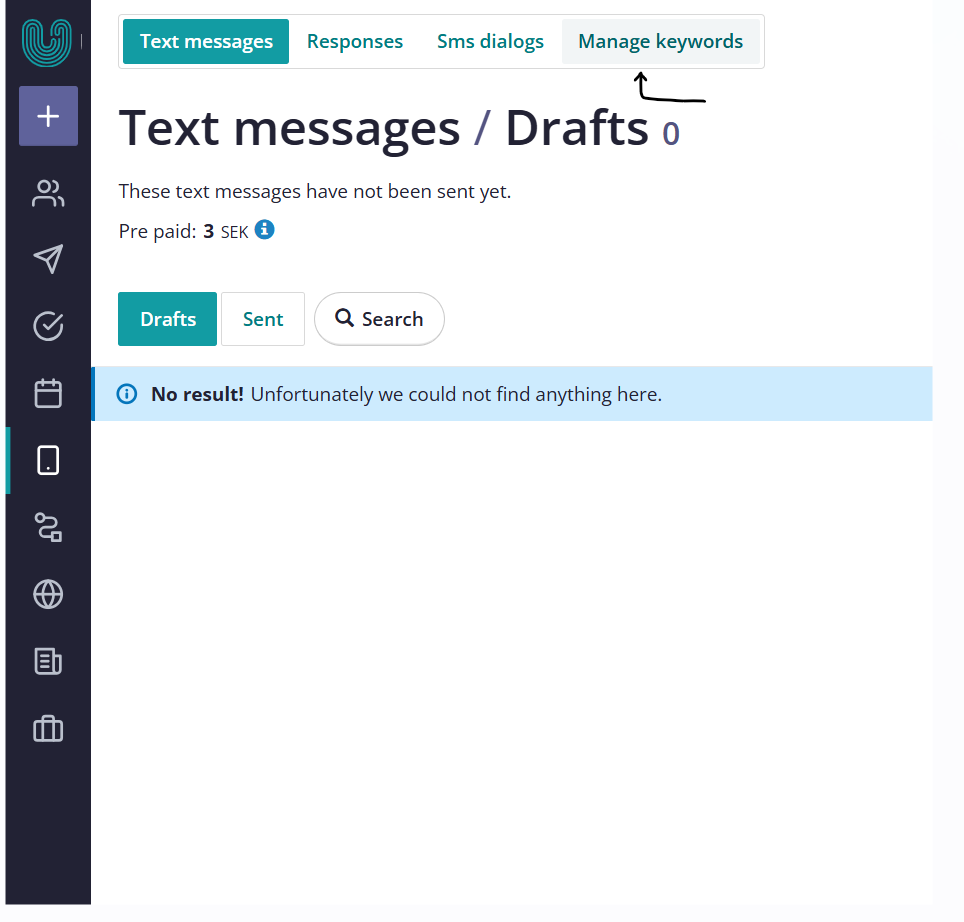Click "These text messages have not been sent yet."
Image resolution: width=964 pixels, height=922 pixels.
coord(315,191)
